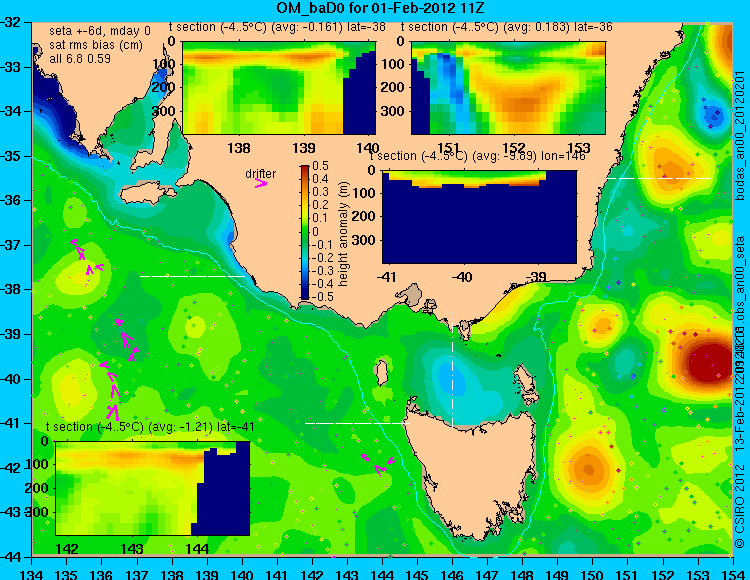750x580 pixels.
Task: Click the "137" longitude axis label
Action: [137, 574]
